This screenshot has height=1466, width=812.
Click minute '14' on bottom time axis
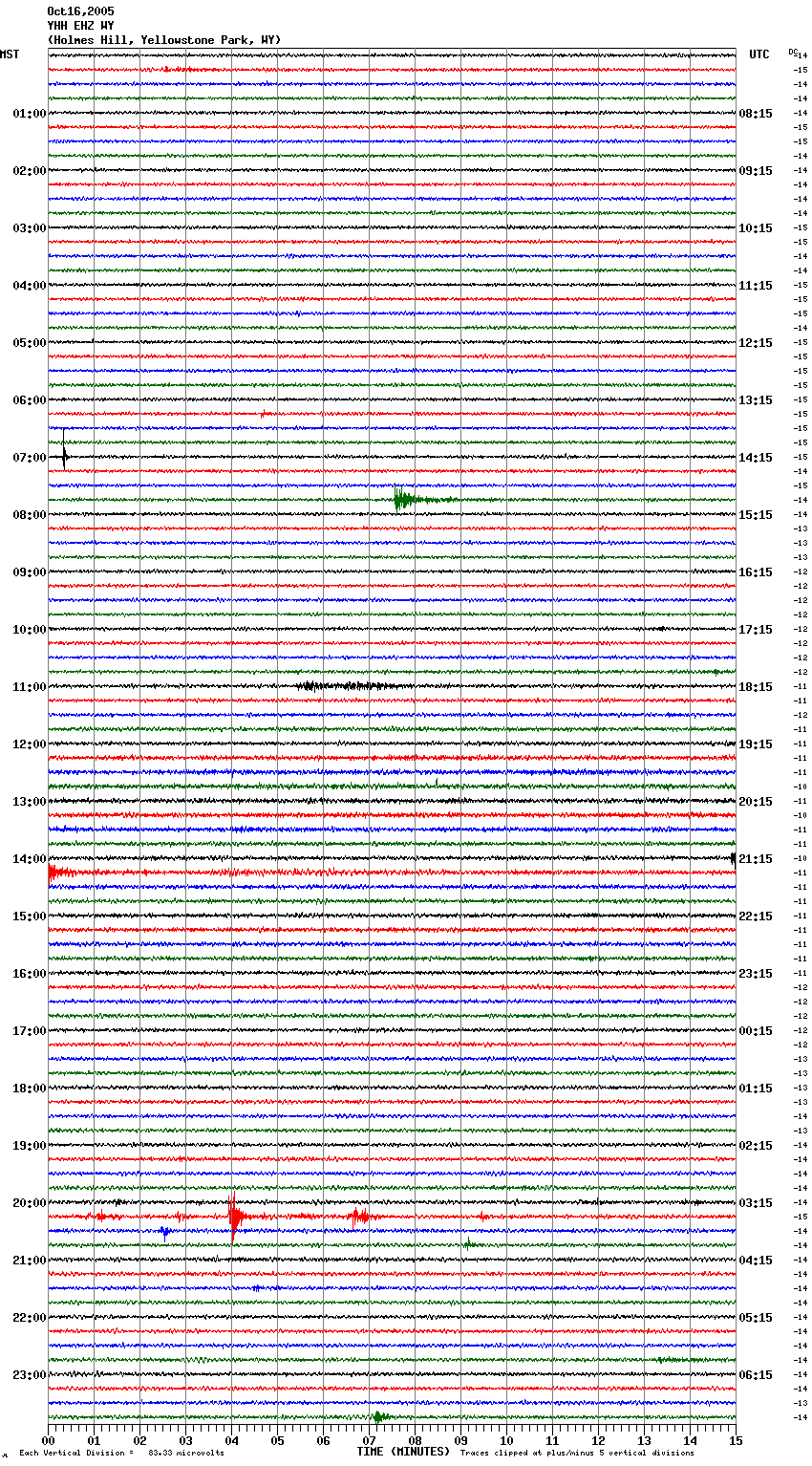pyautogui.click(x=690, y=1440)
